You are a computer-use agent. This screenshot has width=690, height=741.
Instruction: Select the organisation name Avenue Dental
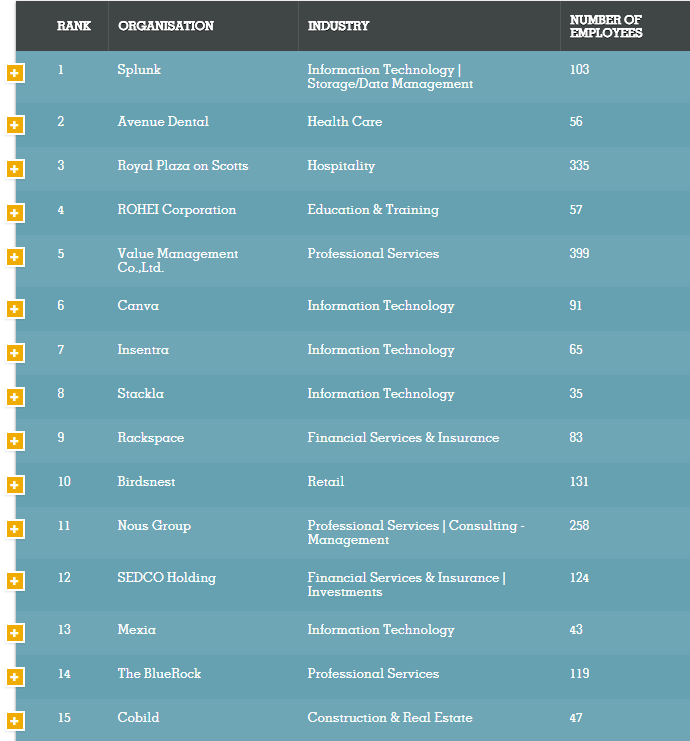point(163,121)
